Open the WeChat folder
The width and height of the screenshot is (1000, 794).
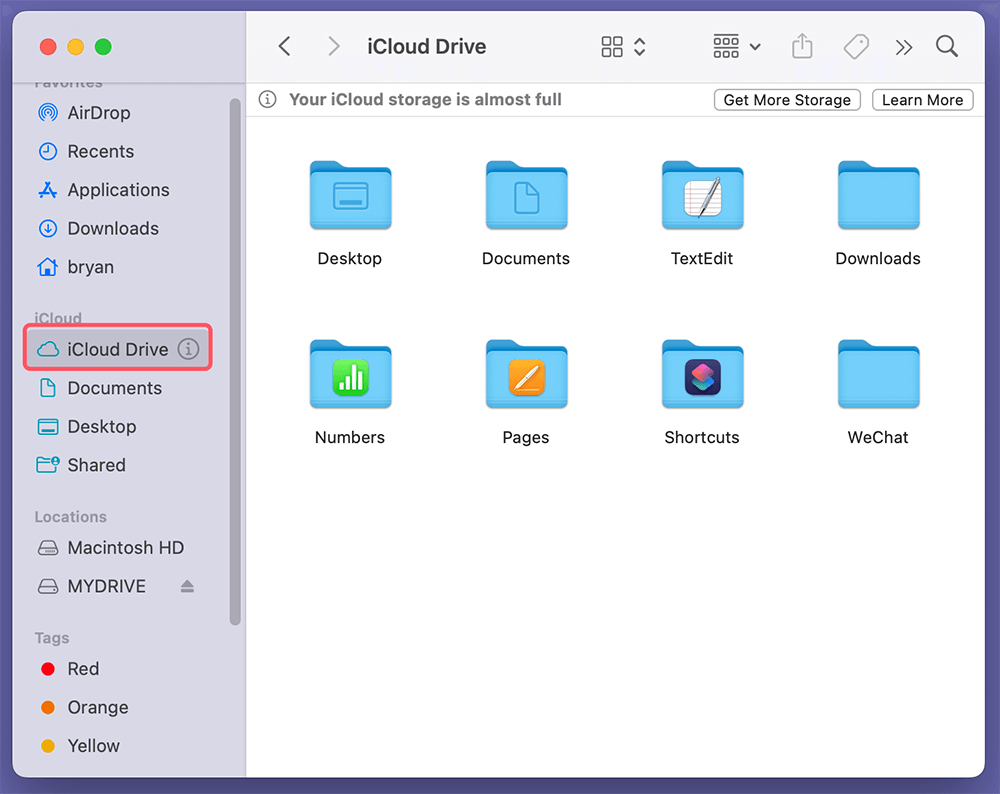point(877,375)
